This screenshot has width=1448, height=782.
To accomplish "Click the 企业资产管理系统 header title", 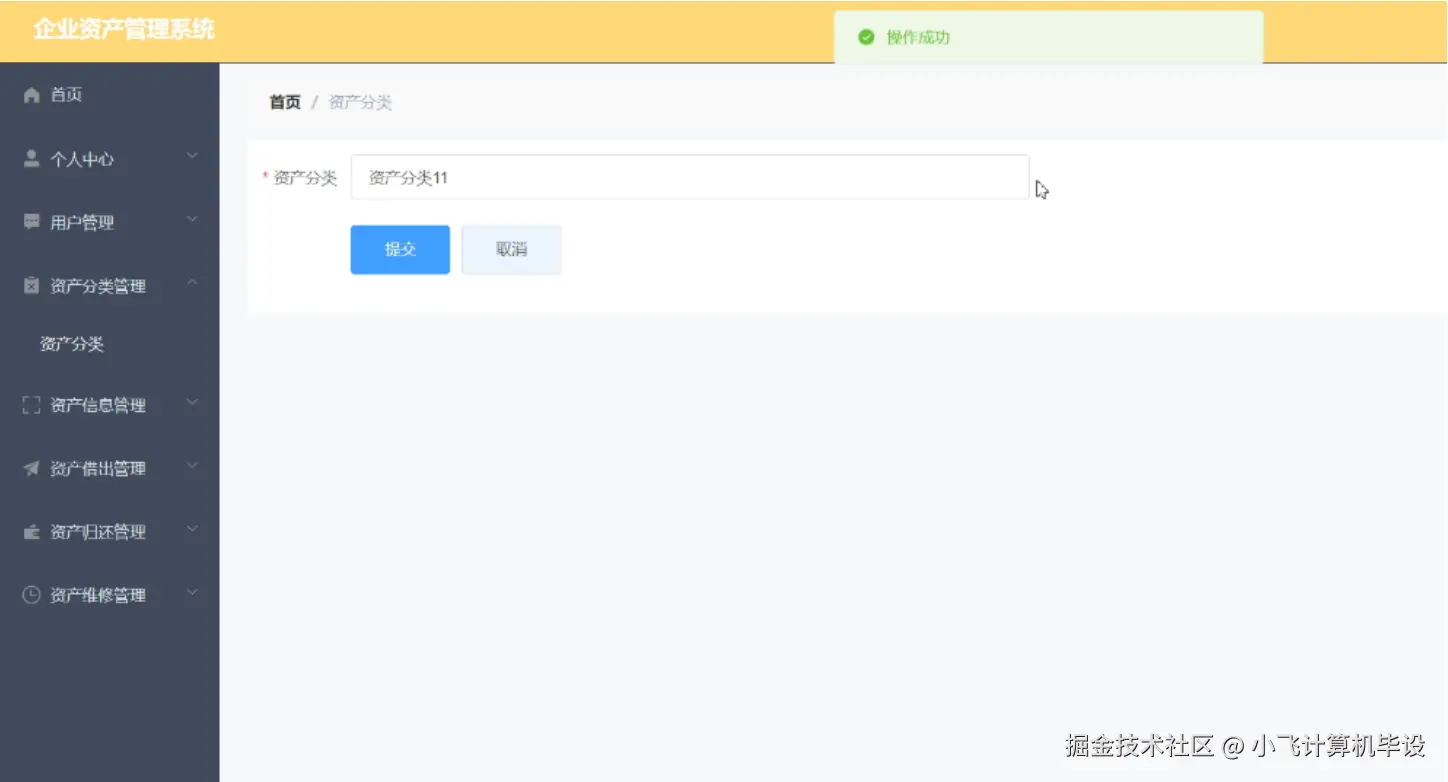I will tap(124, 30).
